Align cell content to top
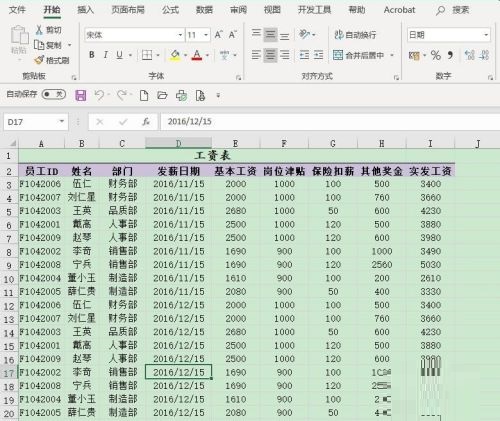500x421 pixels. click(x=256, y=33)
